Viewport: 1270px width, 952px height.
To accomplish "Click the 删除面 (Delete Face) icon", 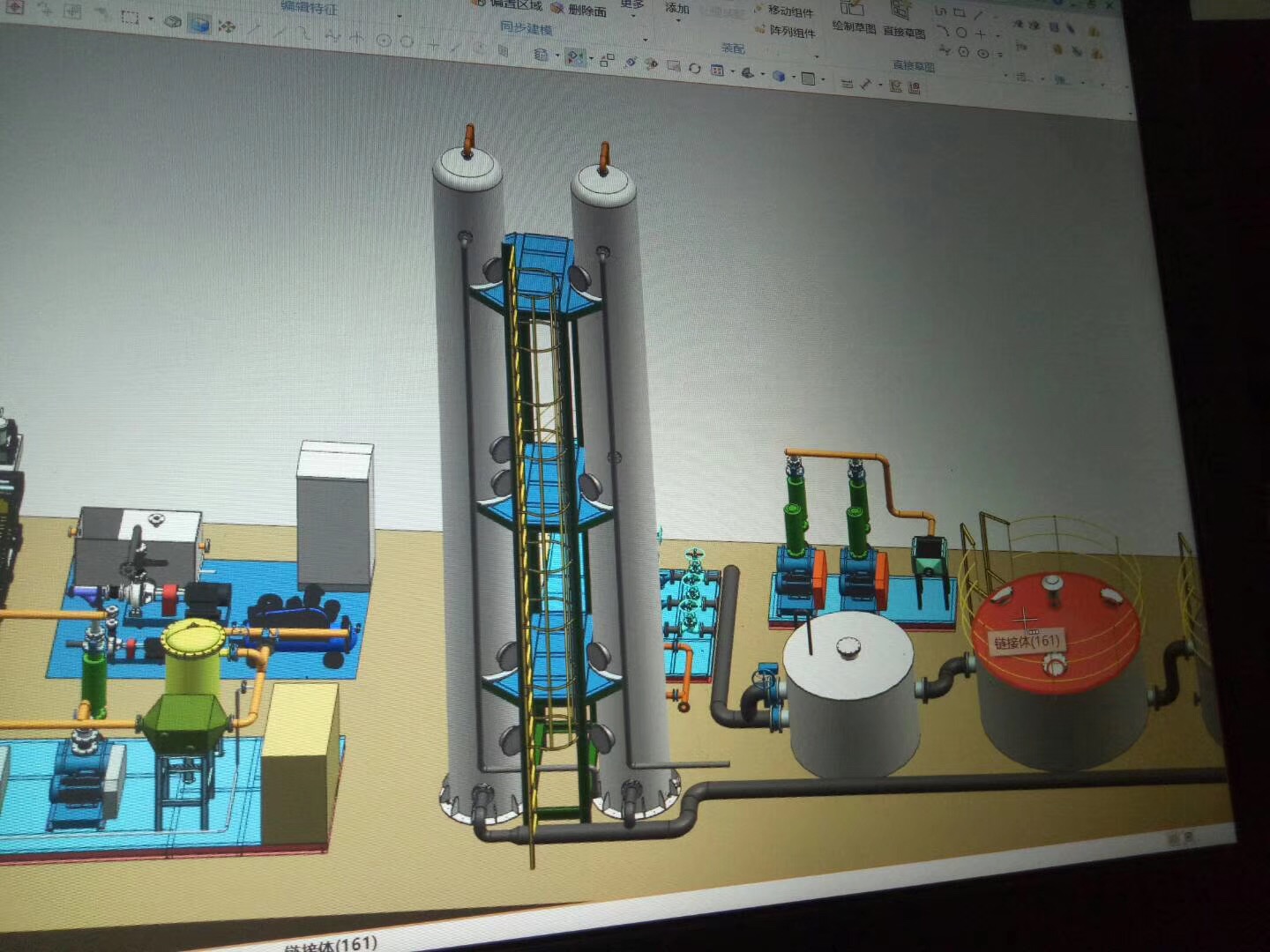I will pyautogui.click(x=557, y=8).
